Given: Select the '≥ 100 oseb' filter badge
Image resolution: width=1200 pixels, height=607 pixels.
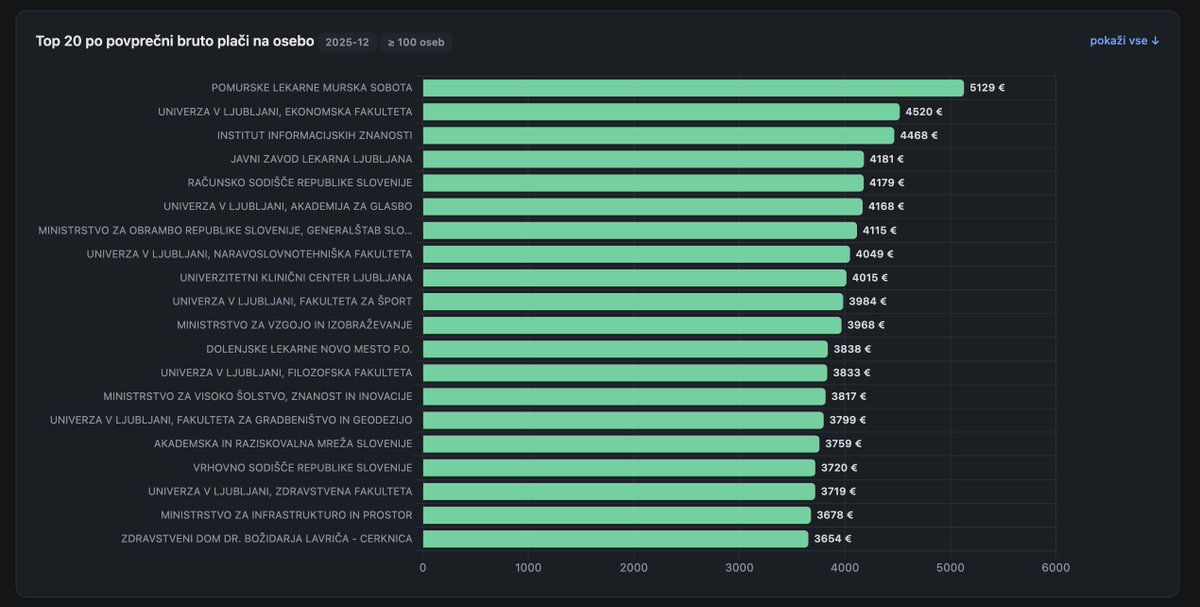Looking at the screenshot, I should (416, 42).
